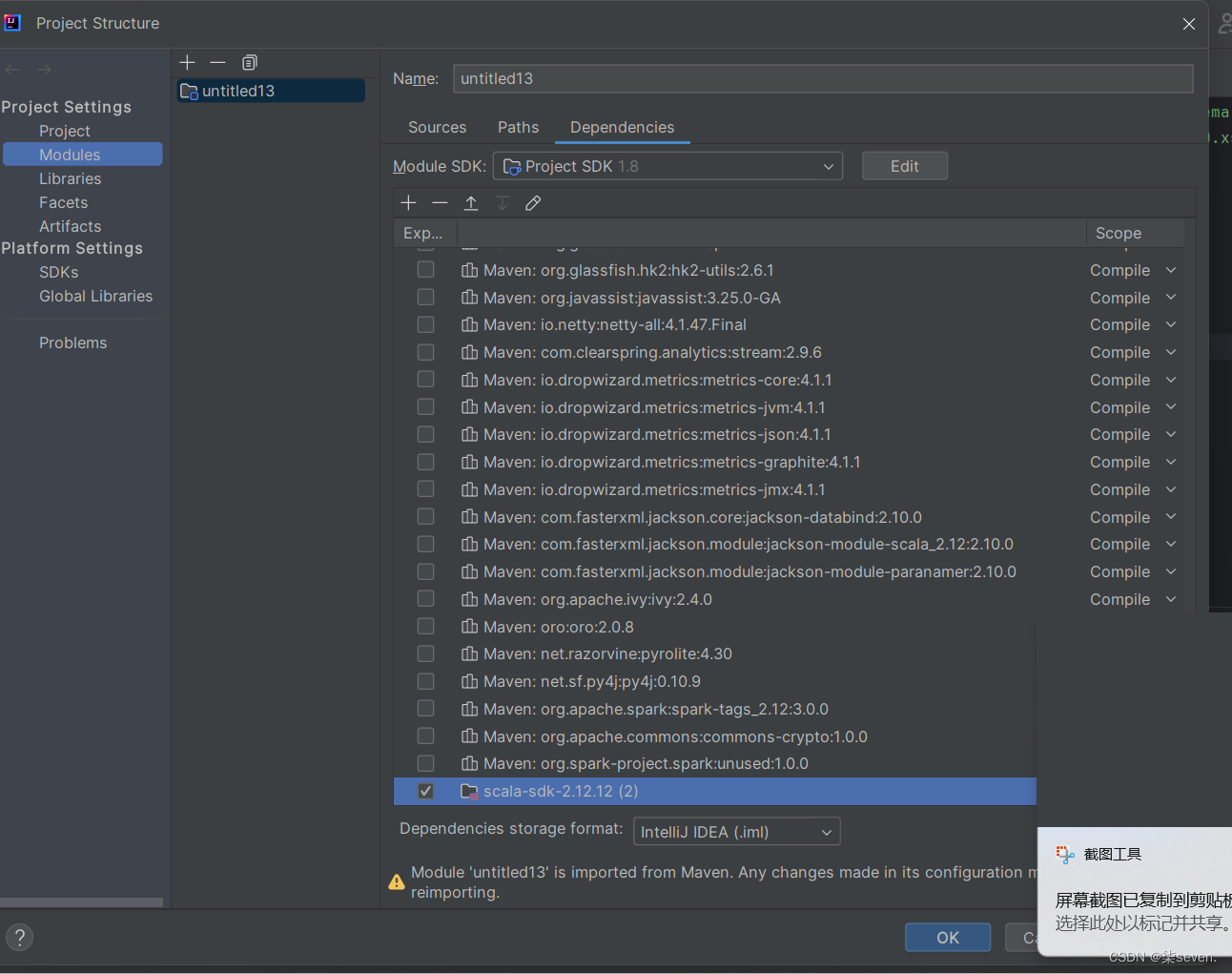The height and width of the screenshot is (974, 1232).
Task: Select the Dependencies tab
Action: coord(622,127)
